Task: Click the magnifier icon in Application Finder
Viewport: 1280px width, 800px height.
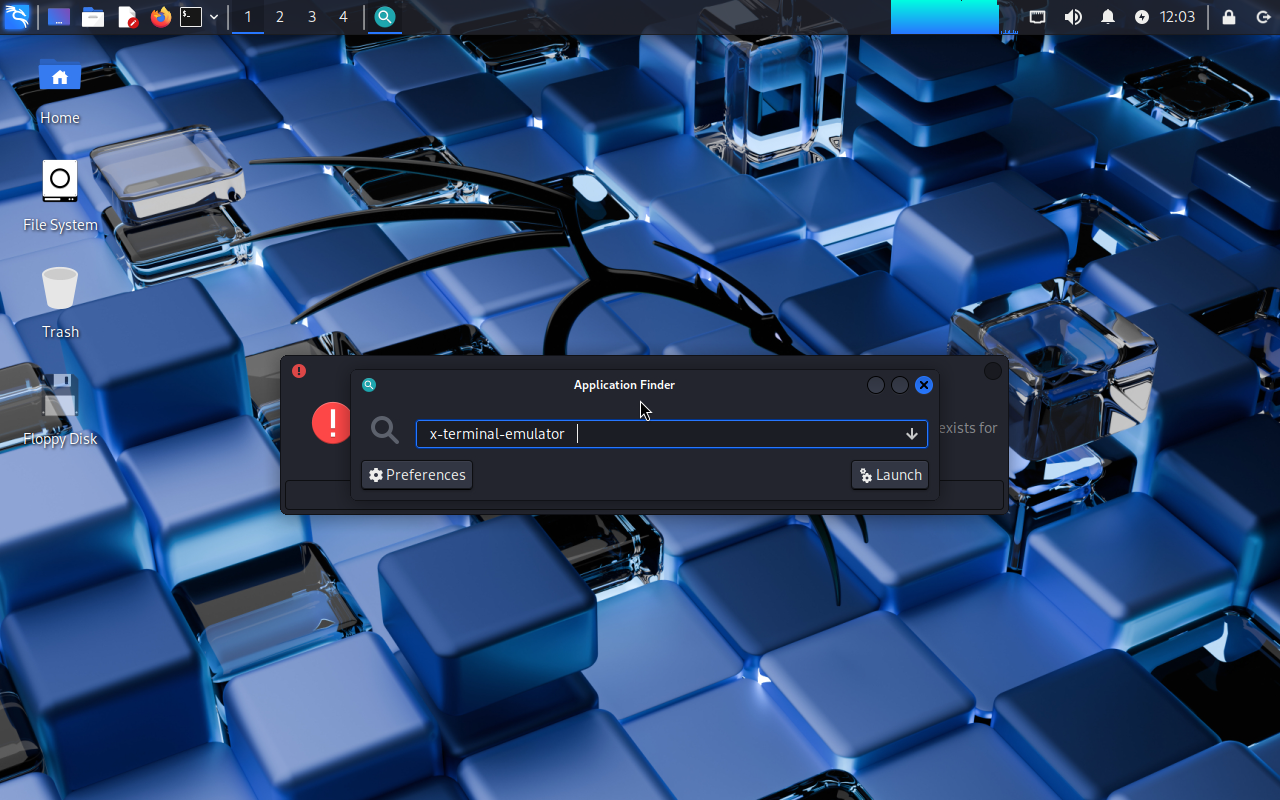Action: [x=385, y=430]
